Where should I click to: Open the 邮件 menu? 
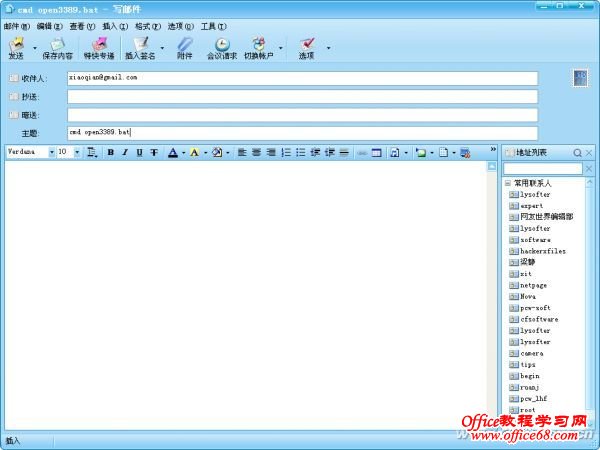[17, 26]
